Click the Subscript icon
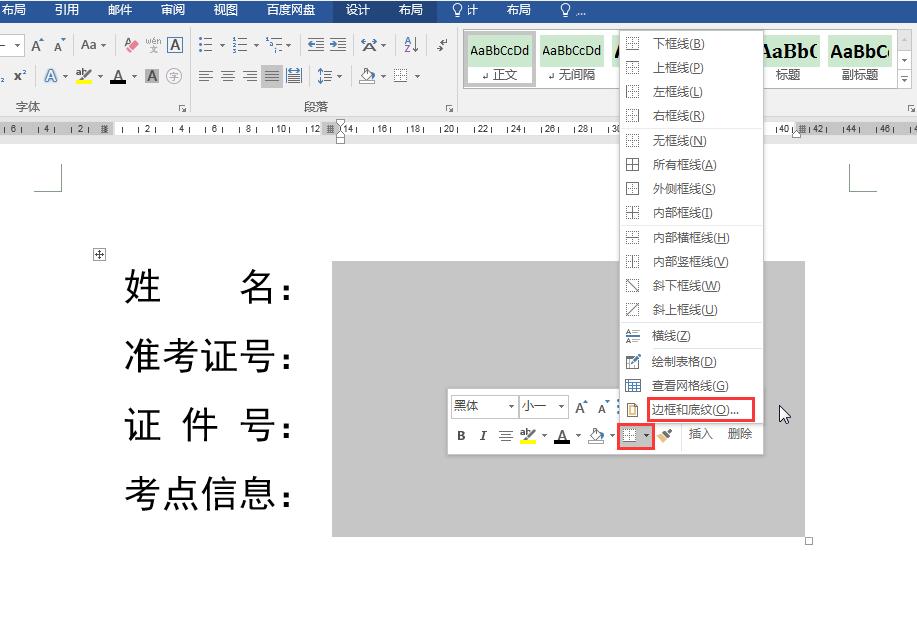This screenshot has width=917, height=617. tap(4, 76)
